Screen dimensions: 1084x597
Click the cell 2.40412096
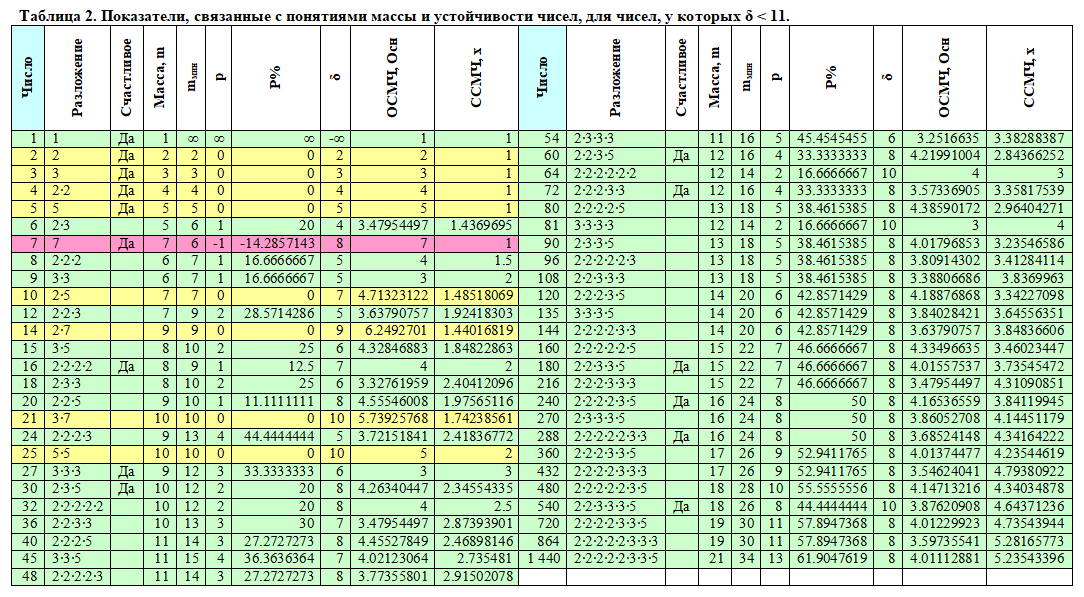pos(476,383)
